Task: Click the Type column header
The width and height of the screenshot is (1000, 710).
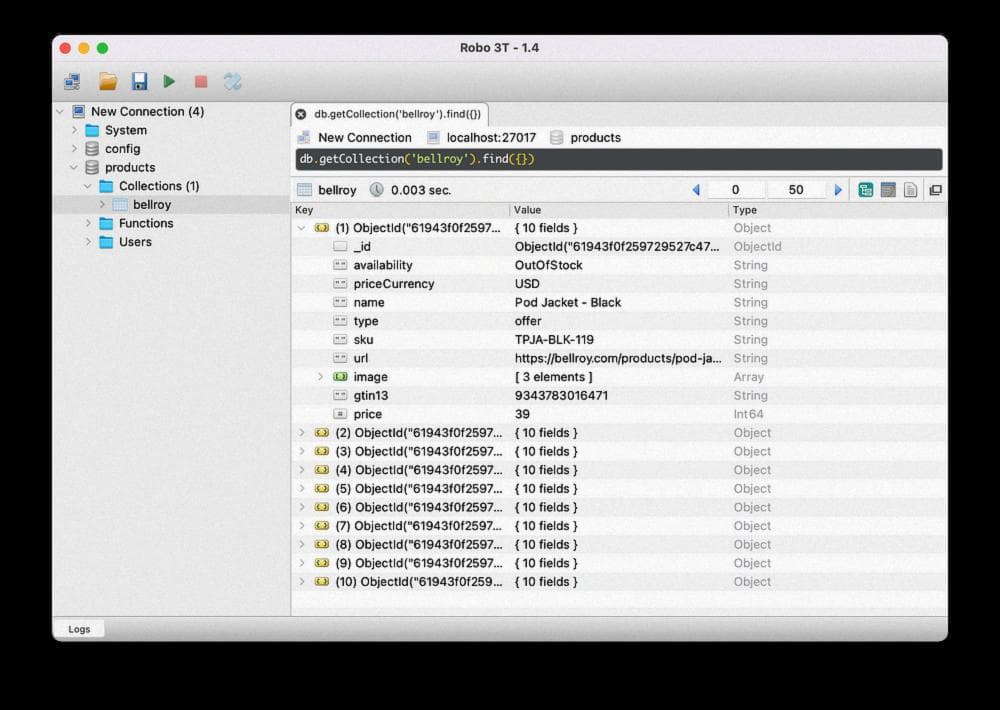Action: tap(837, 210)
